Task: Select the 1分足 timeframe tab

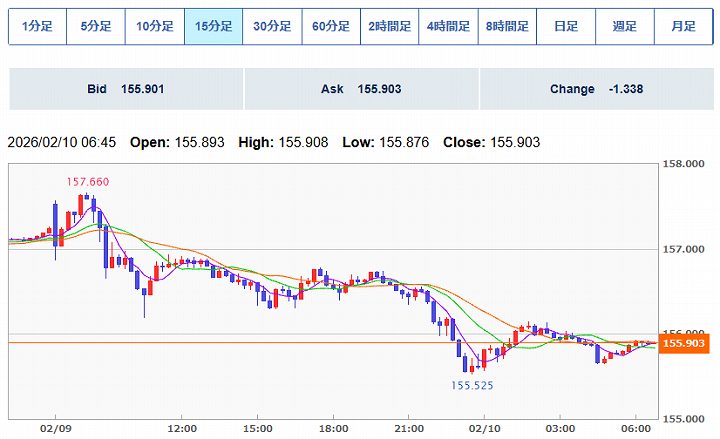Action: 37,27
